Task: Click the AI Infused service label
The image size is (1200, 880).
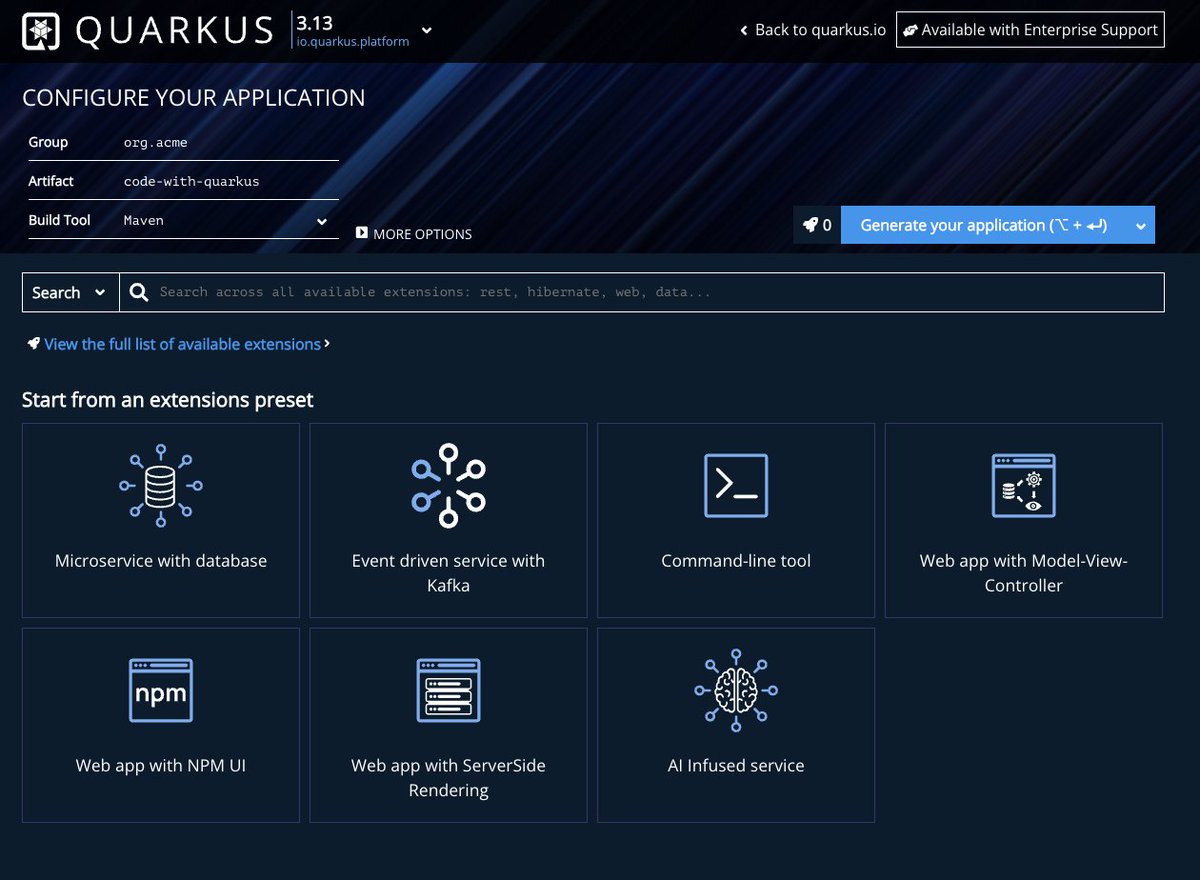Action: (x=736, y=766)
